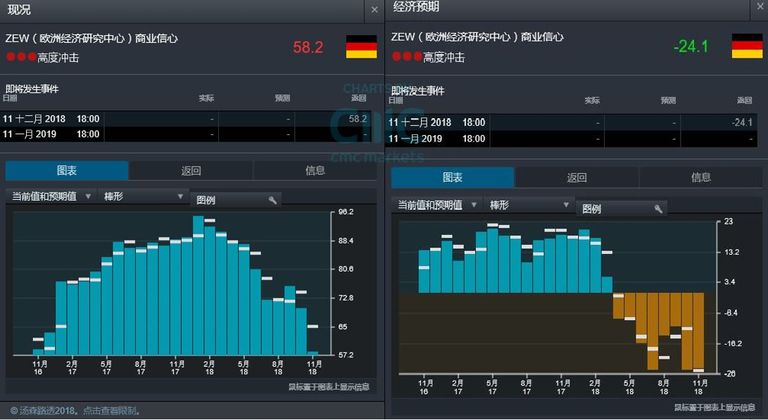
Task: Click the tallest bar in 现况 chart
Action: [x=198, y=285]
